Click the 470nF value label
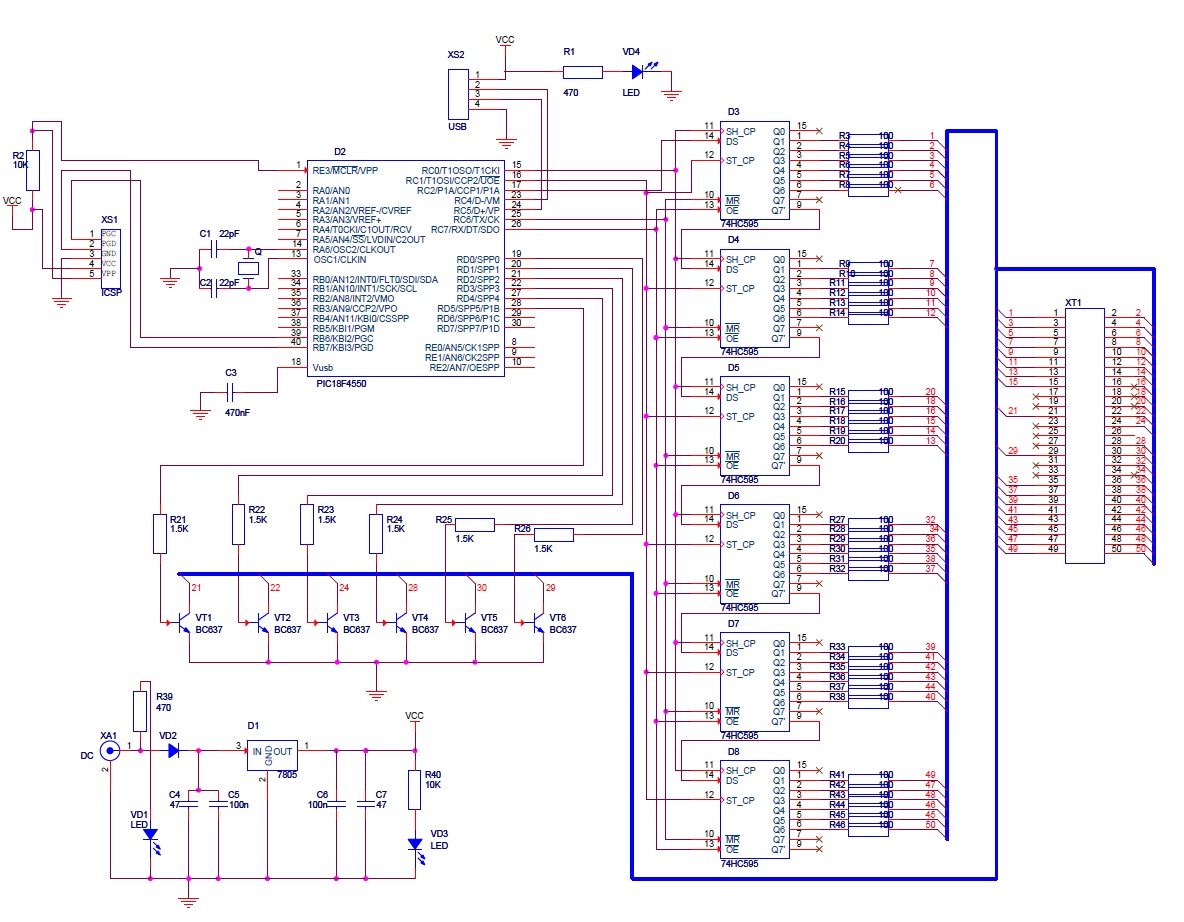 [x=237, y=413]
